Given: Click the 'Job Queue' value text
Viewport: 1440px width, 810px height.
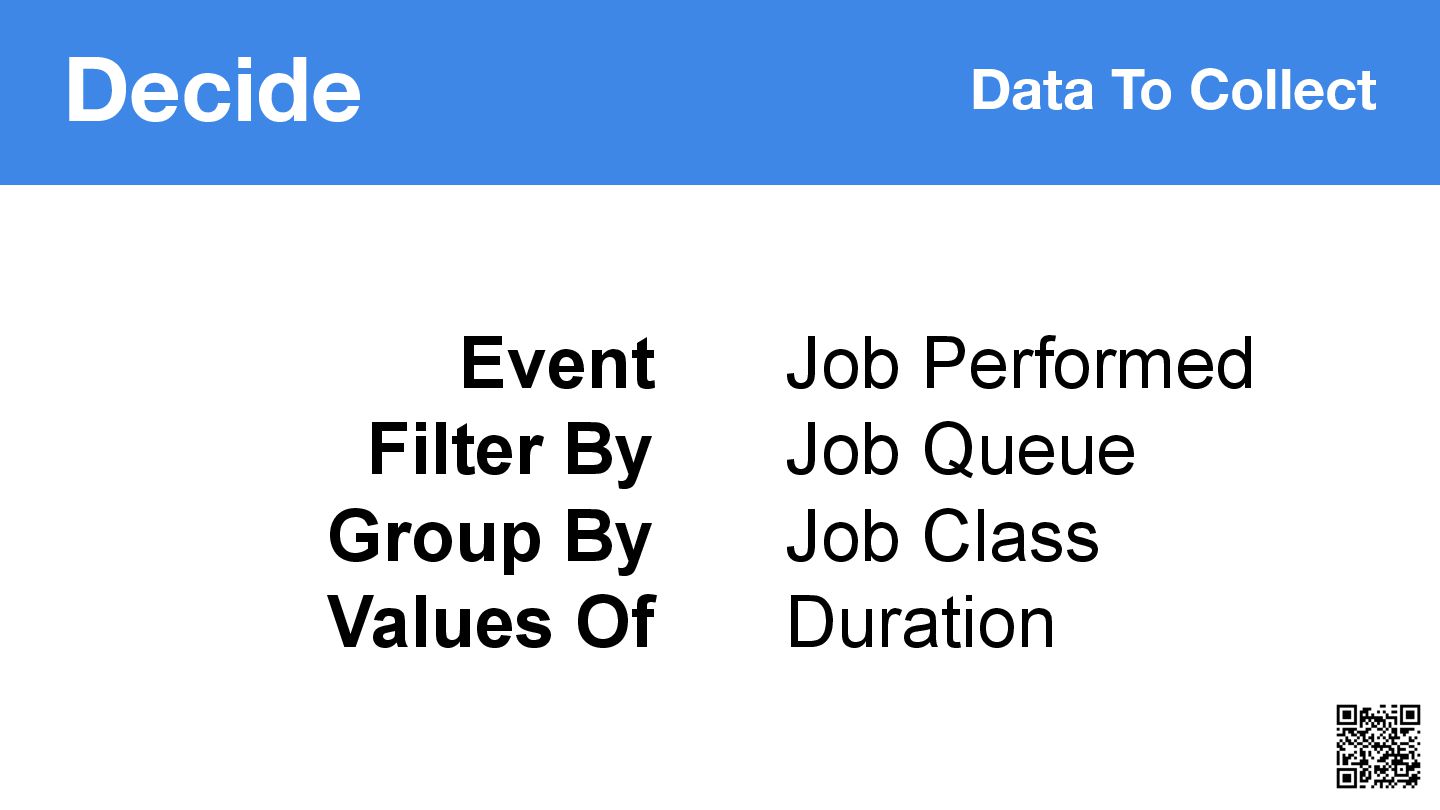Looking at the screenshot, I should [961, 449].
